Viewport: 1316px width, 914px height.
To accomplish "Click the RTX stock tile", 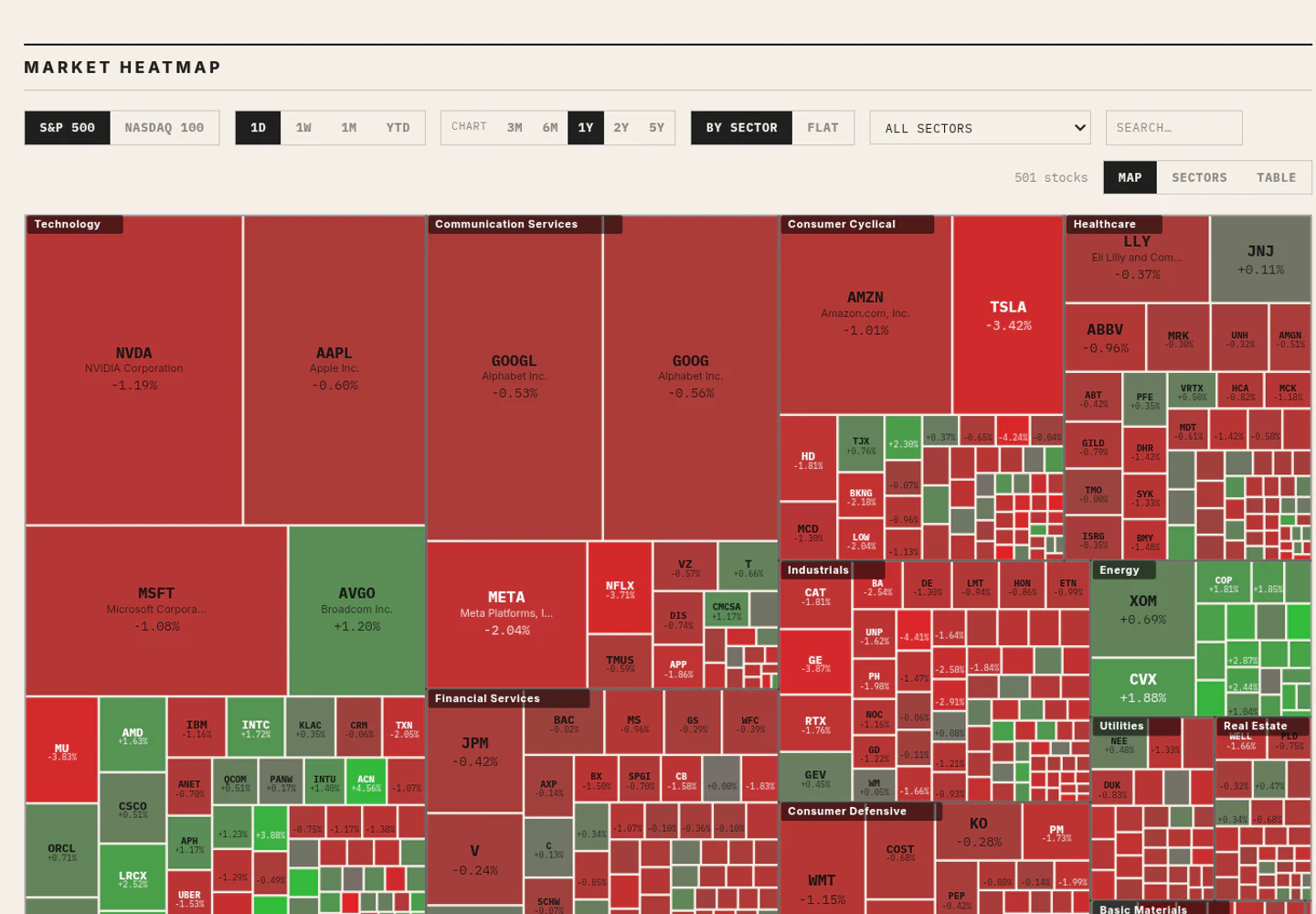I will tap(815, 724).
